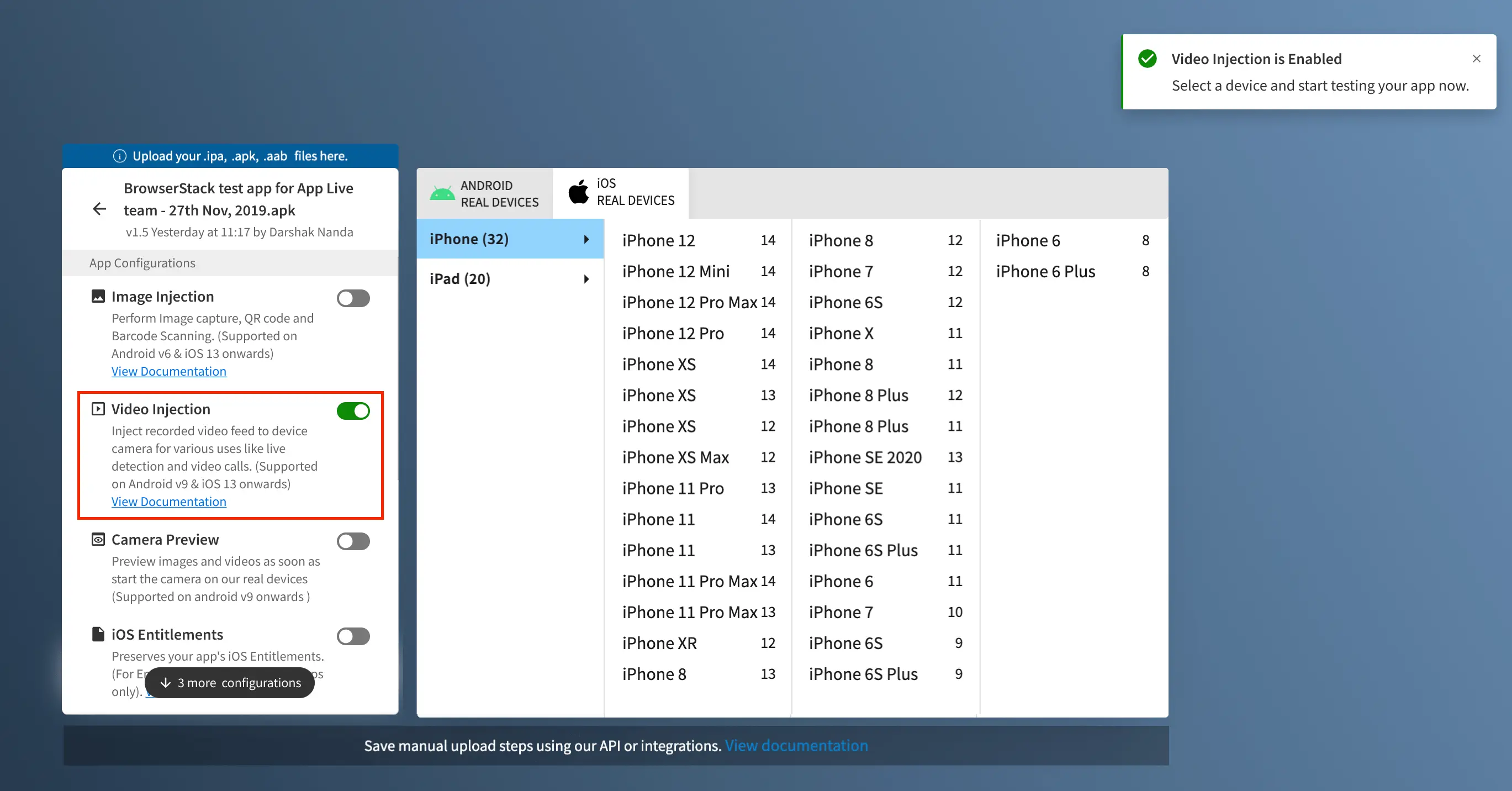Click the Camera Preview eye icon
The width and height of the screenshot is (1512, 791).
[x=98, y=539]
